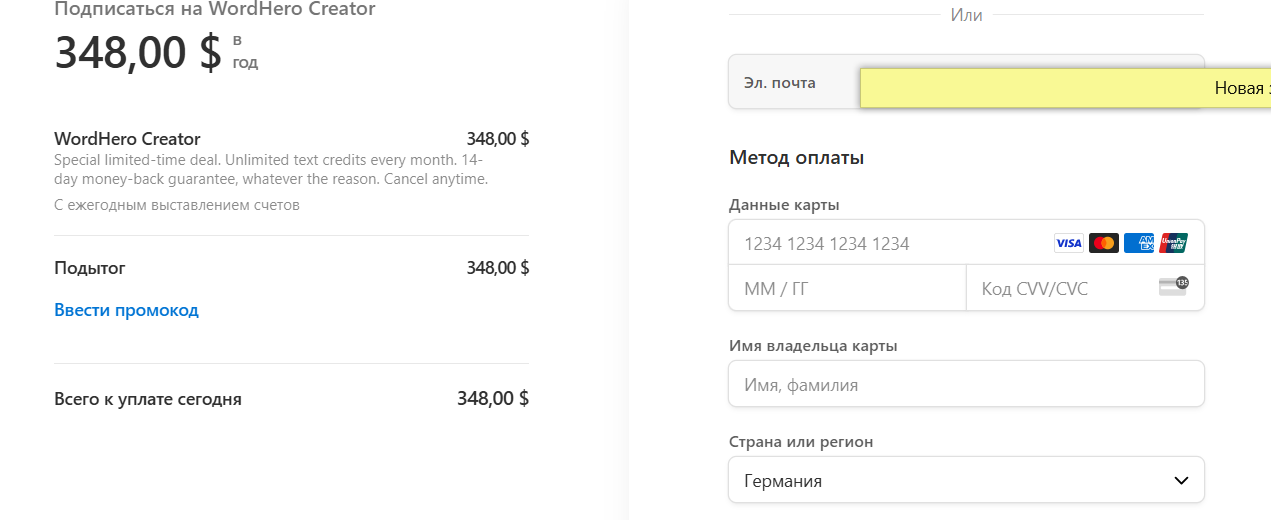Click the WordHero Creator line item name
Screen dimensions: 1271x520
pyautogui.click(x=127, y=139)
